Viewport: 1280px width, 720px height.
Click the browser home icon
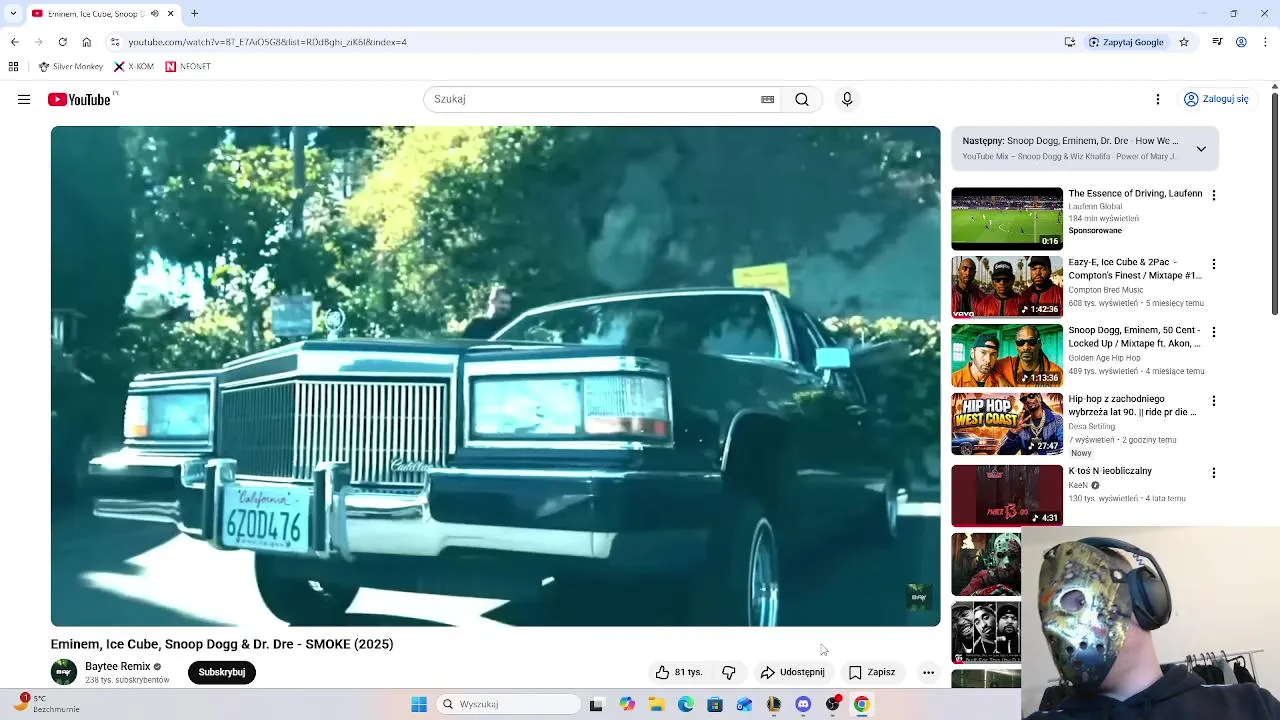pyautogui.click(x=86, y=42)
